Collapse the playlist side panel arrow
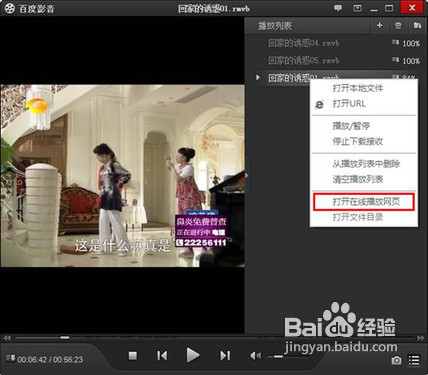 pos(247,175)
